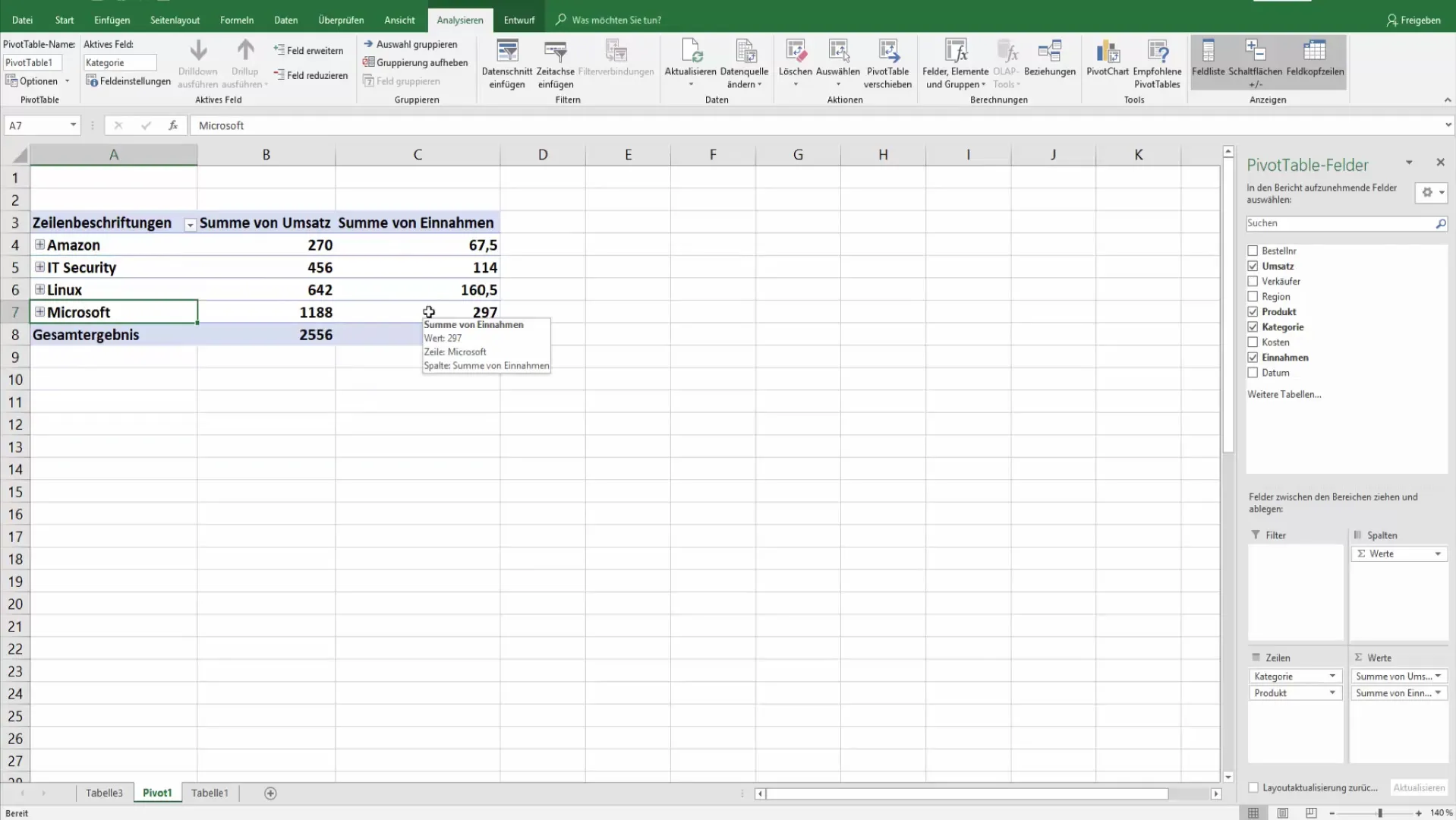Open the Datei tab
1456x820 pixels.
pos(23,20)
